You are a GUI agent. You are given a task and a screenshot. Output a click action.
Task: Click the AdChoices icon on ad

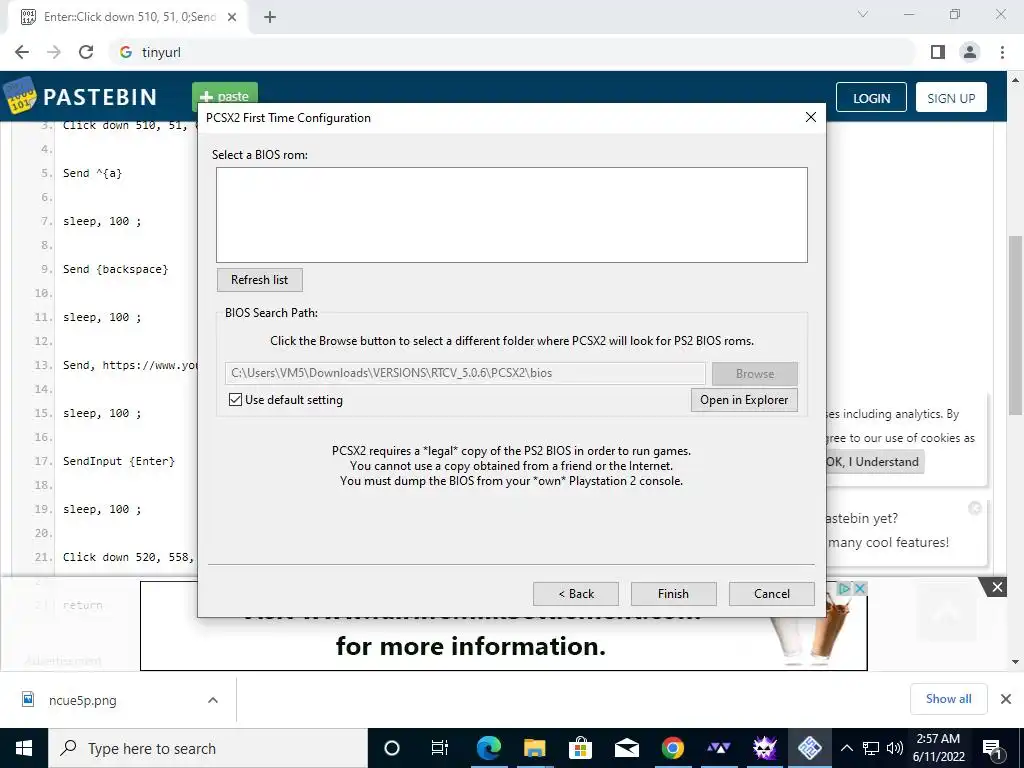point(844,588)
